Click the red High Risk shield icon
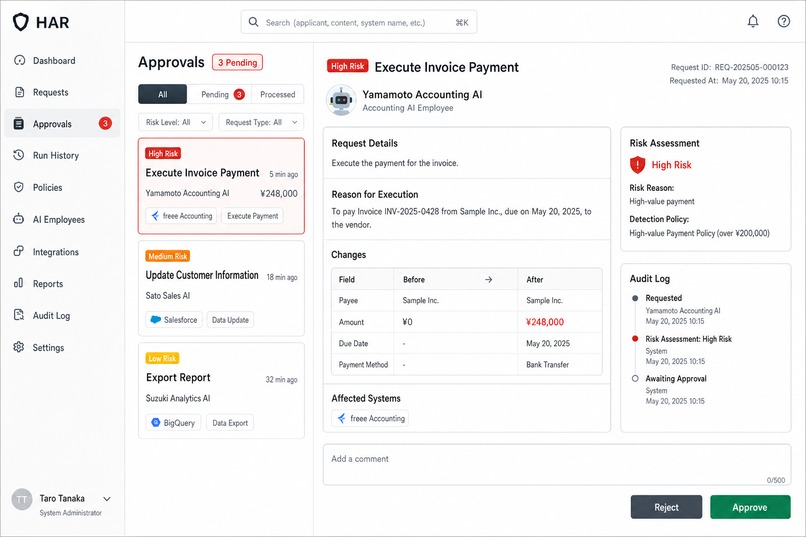 [637, 164]
